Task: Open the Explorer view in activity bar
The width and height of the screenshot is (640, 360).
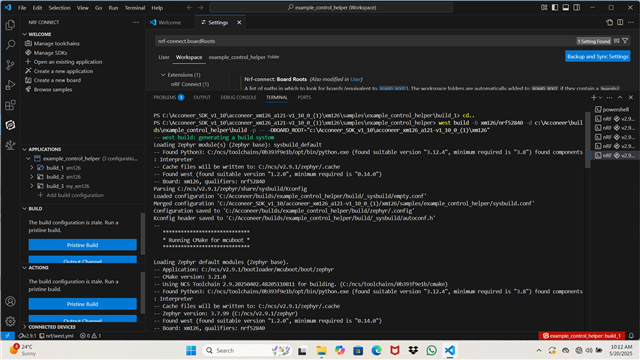Action: 10,25
